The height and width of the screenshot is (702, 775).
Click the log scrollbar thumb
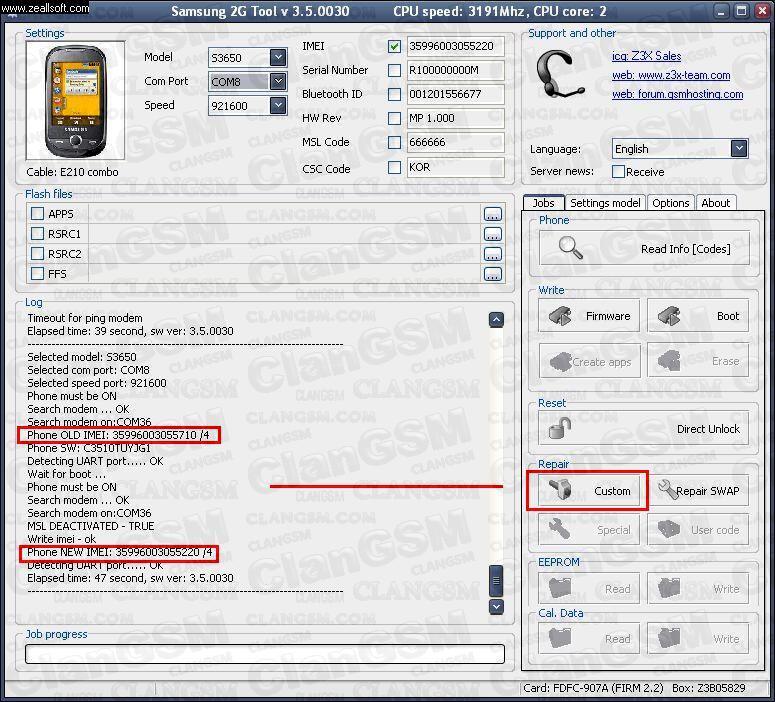pyautogui.click(x=496, y=580)
